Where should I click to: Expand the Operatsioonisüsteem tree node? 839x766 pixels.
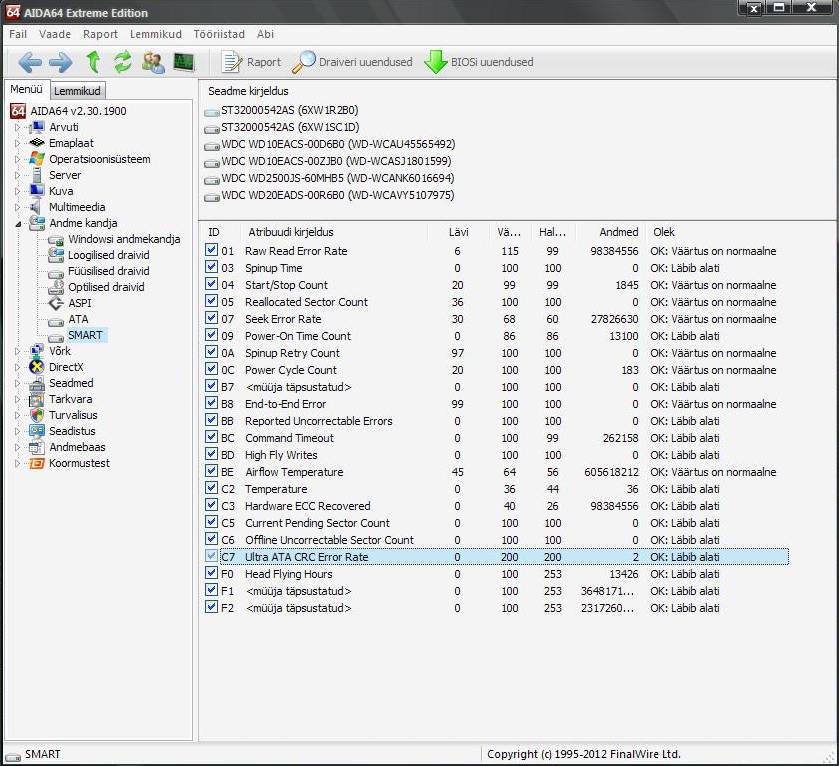(17, 159)
